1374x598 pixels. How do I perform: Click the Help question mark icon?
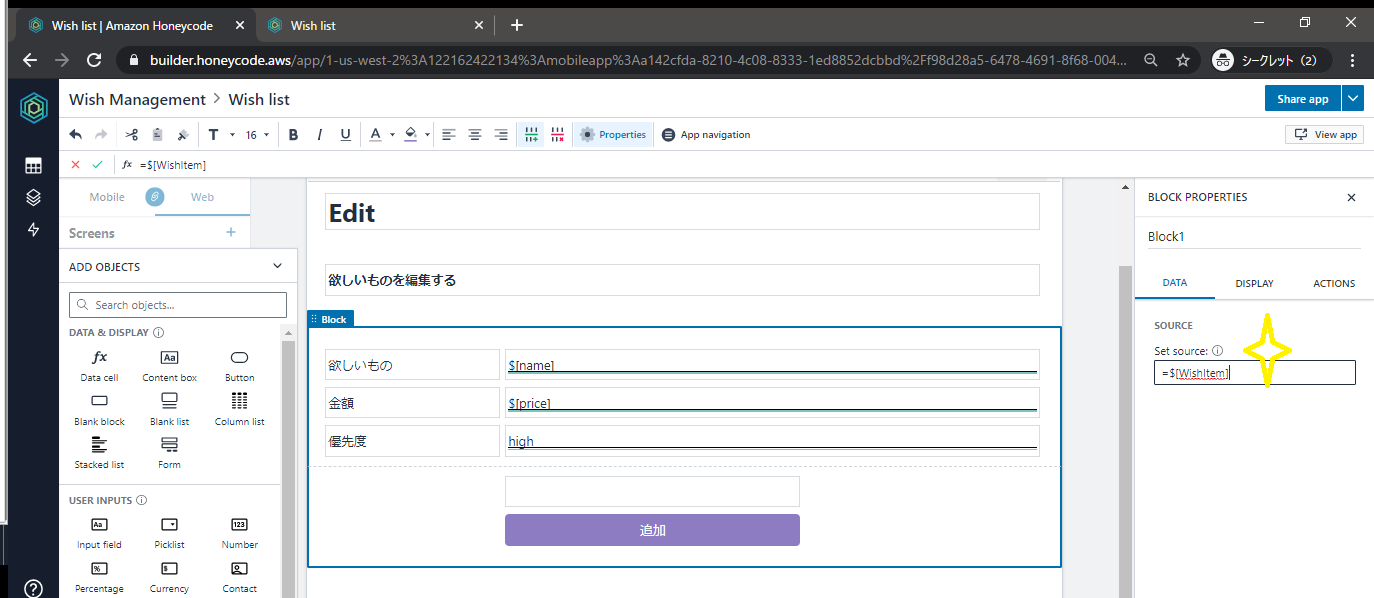pyautogui.click(x=33, y=588)
